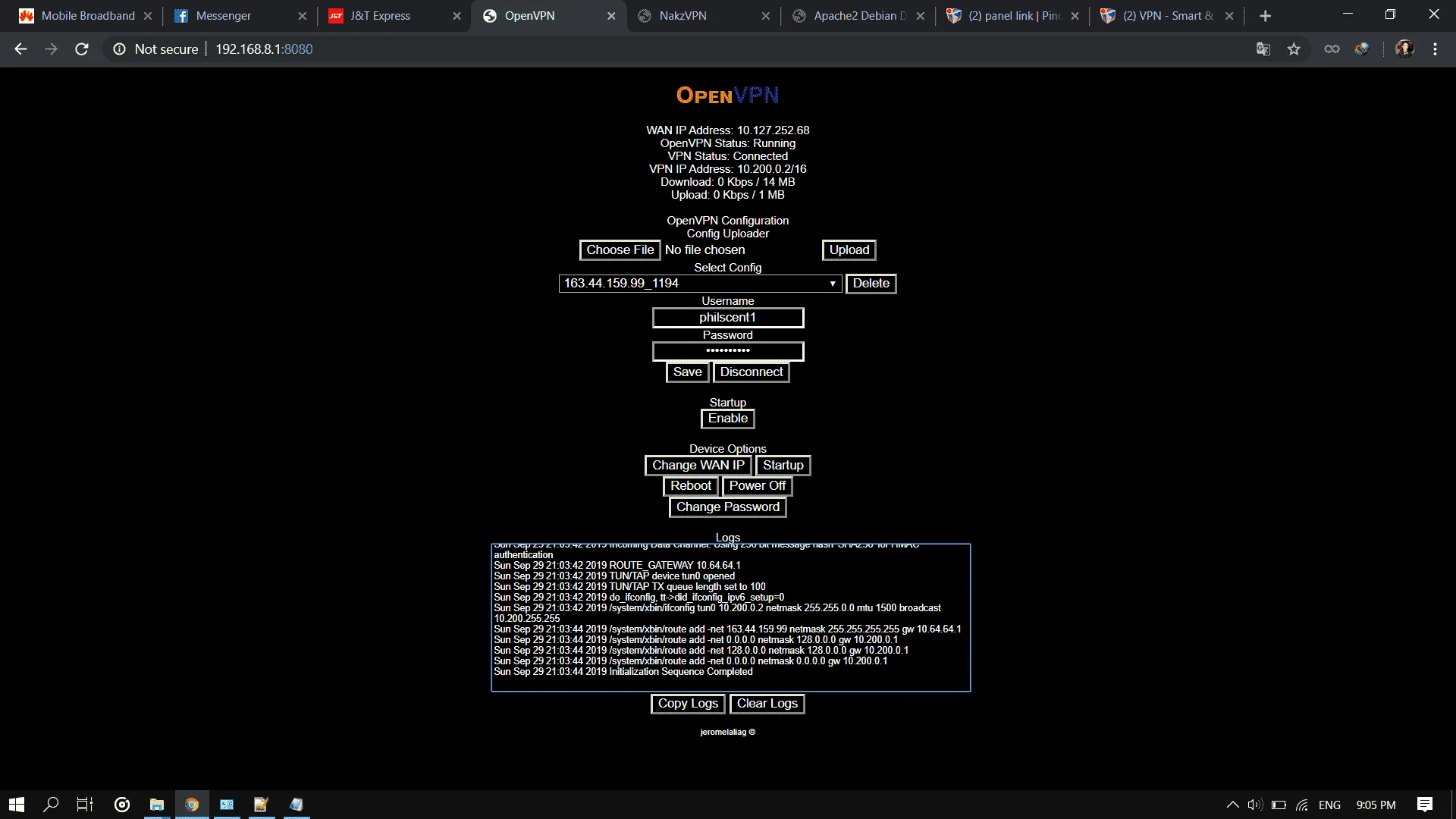Delete the selected config
The width and height of the screenshot is (1456, 819).
tap(871, 284)
